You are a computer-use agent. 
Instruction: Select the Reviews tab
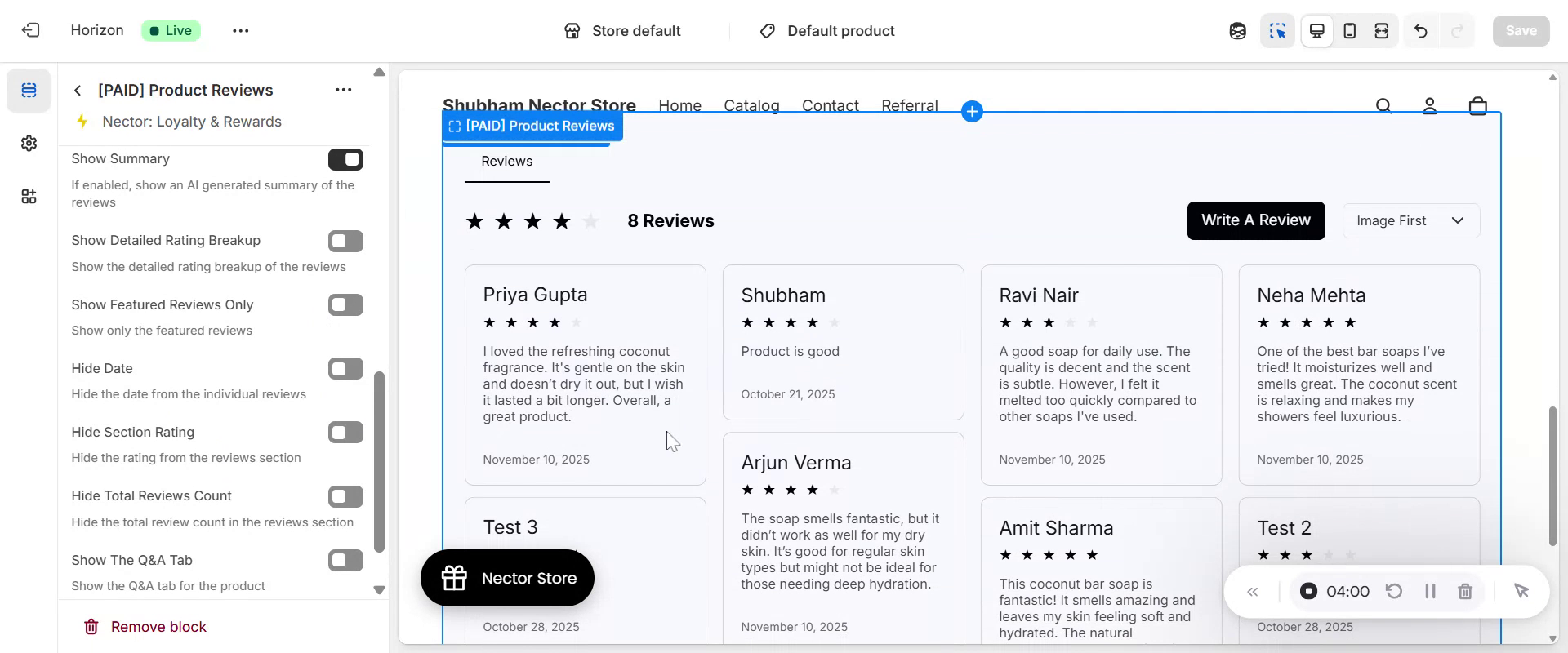(507, 162)
